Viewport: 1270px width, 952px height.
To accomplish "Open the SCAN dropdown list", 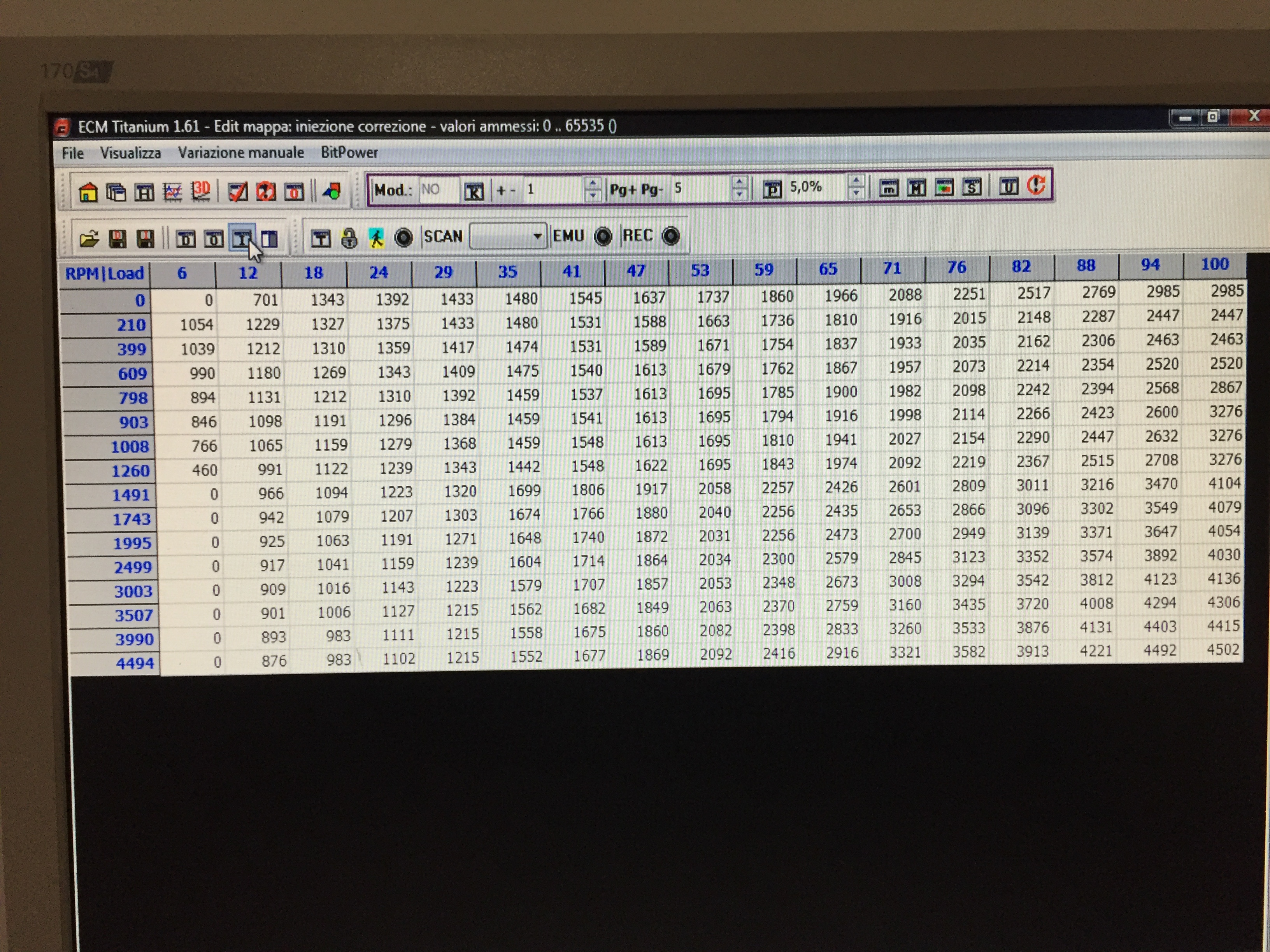I will [x=507, y=236].
